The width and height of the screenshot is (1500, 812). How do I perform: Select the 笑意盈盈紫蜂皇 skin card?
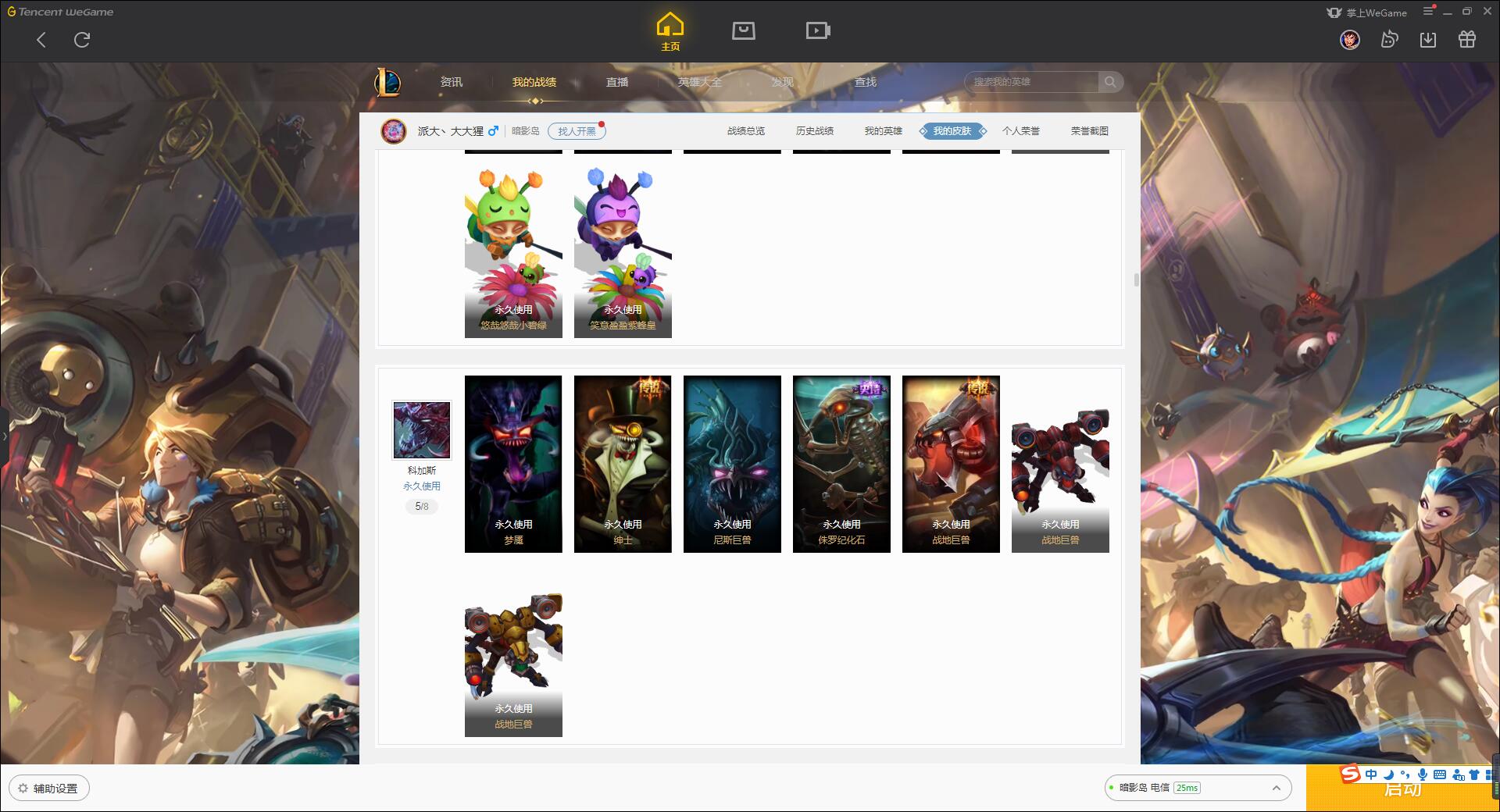coord(623,250)
